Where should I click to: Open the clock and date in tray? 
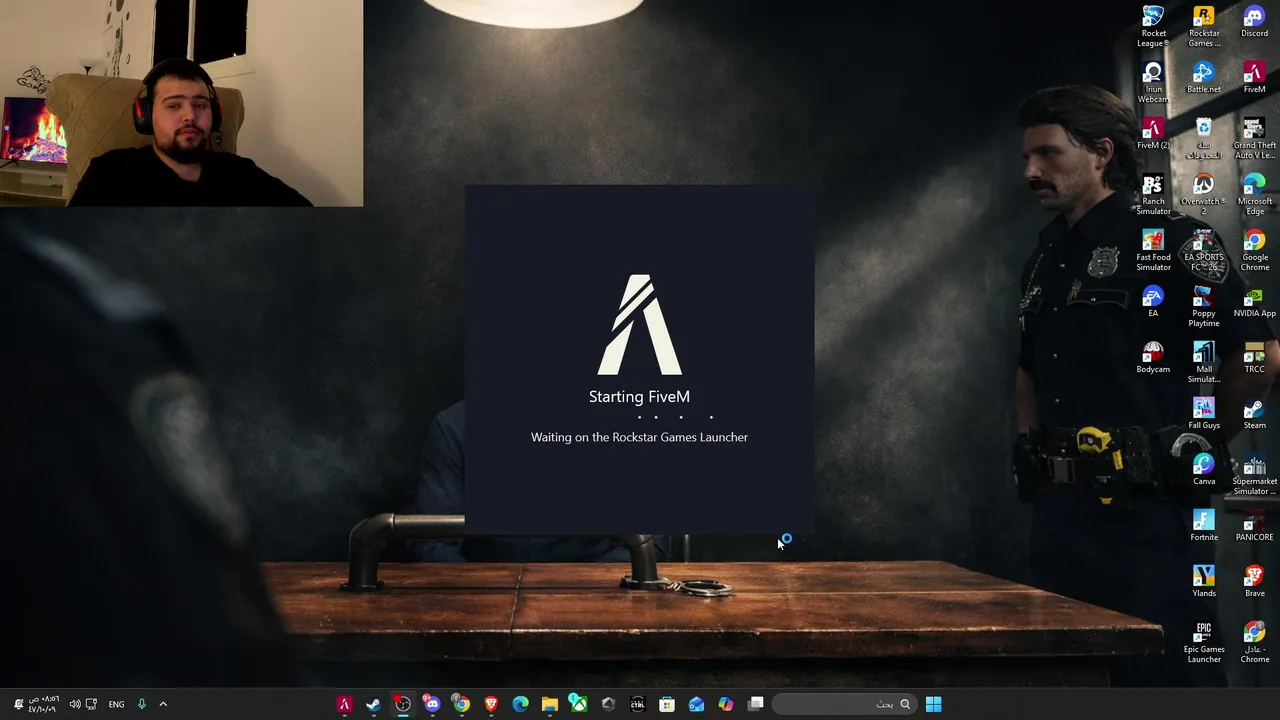coord(43,704)
